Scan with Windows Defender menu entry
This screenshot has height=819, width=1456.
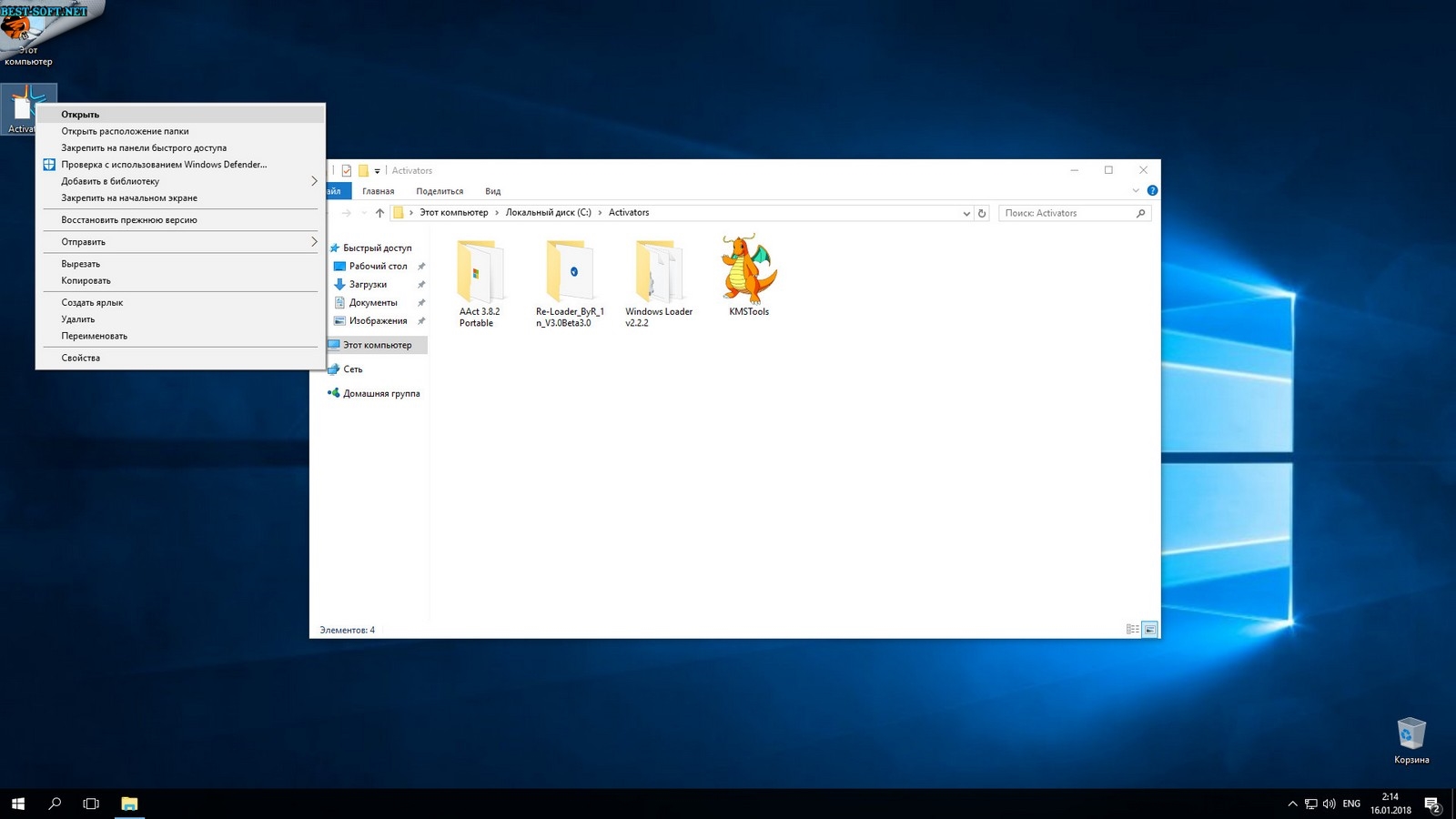(x=180, y=165)
